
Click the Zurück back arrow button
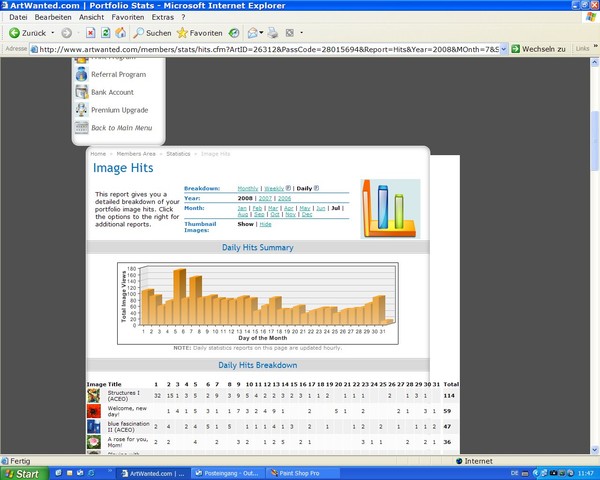[x=27, y=33]
